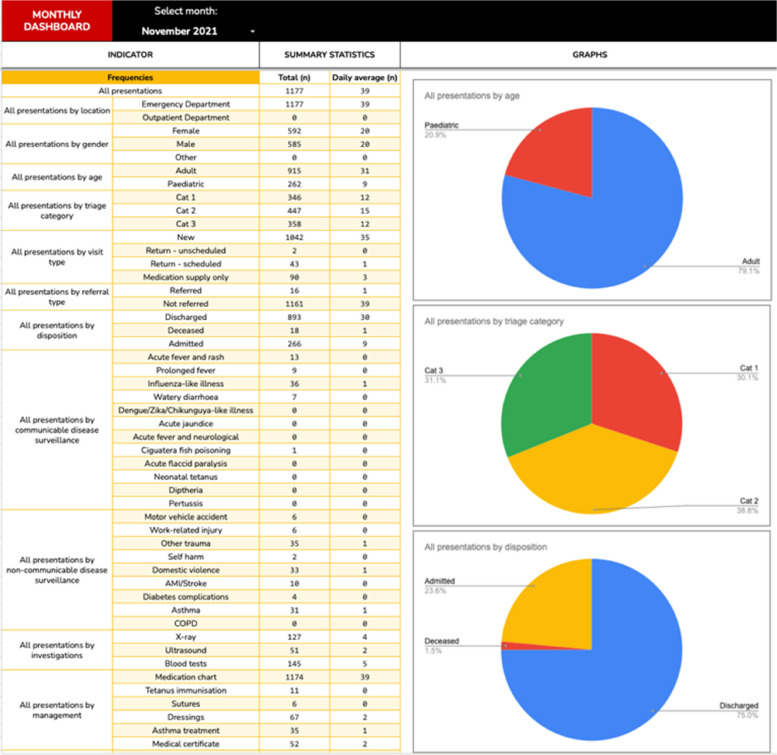Select the Cat 2 total value 447

(294, 211)
